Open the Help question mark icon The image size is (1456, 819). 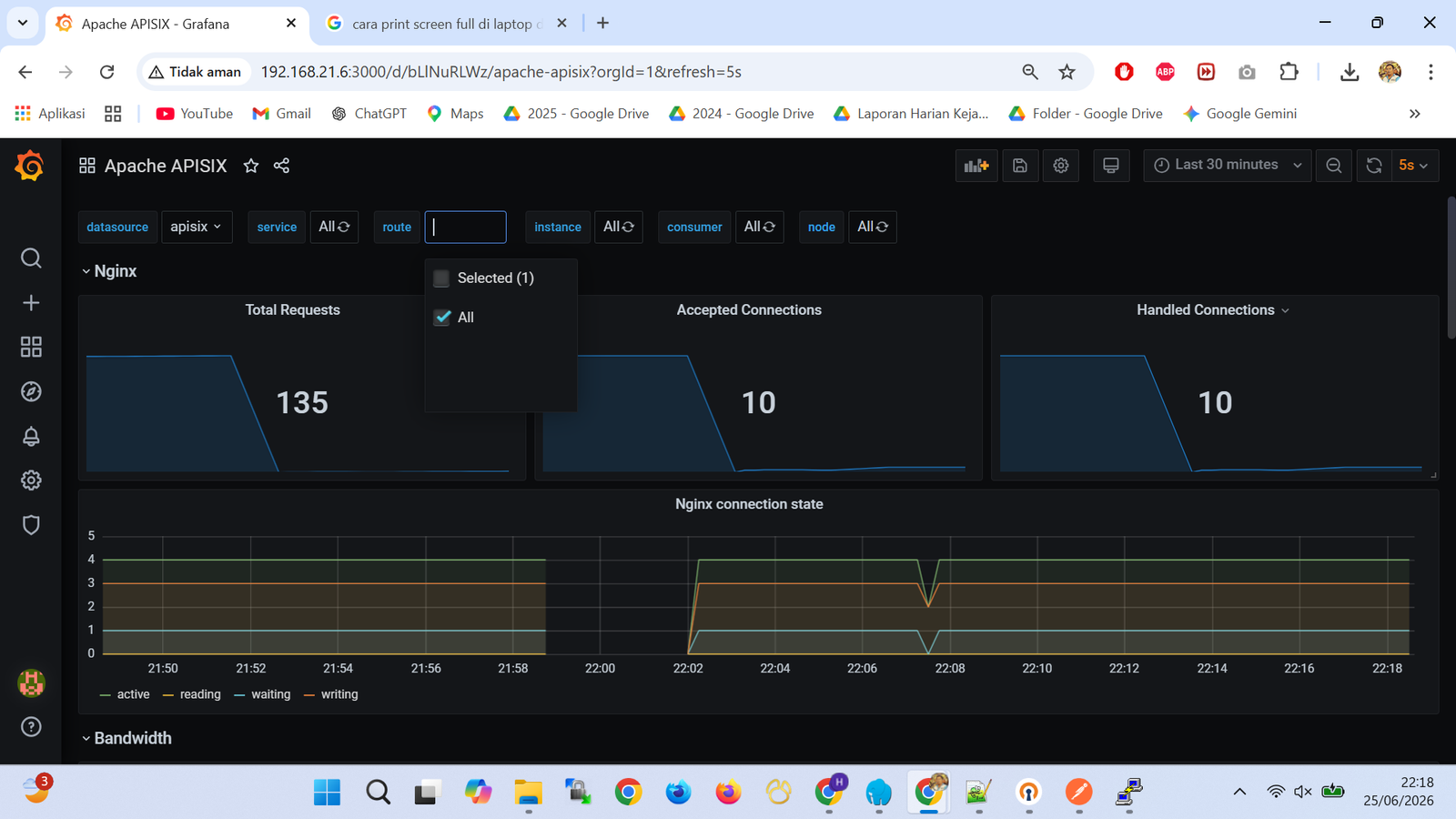(31, 726)
